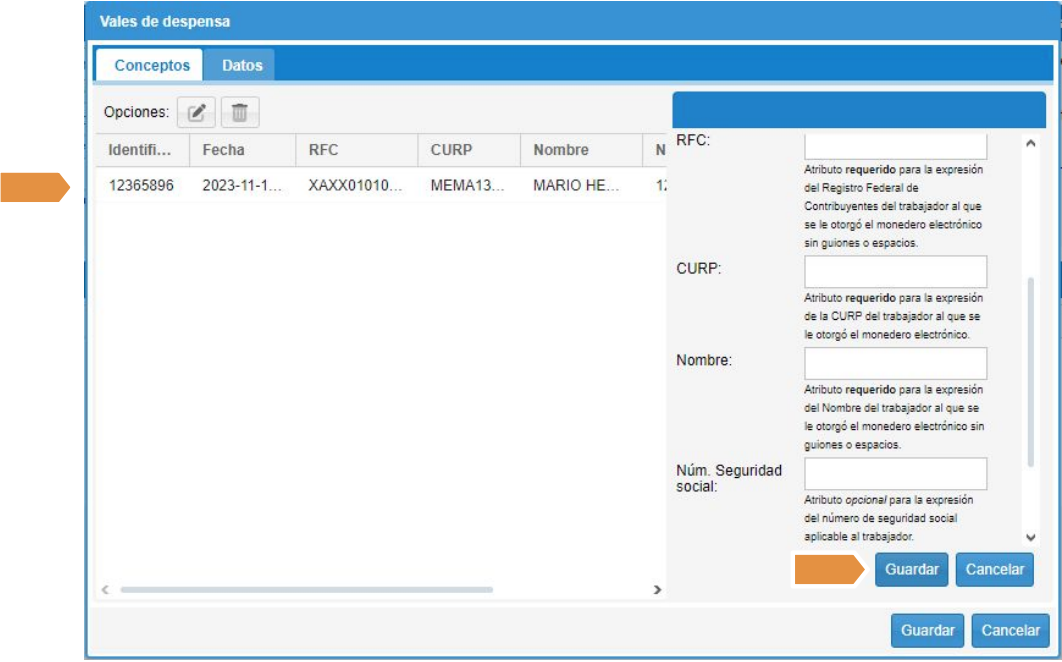Click the bottom dialog Guardar button
This screenshot has width=1062, height=662.
point(927,631)
